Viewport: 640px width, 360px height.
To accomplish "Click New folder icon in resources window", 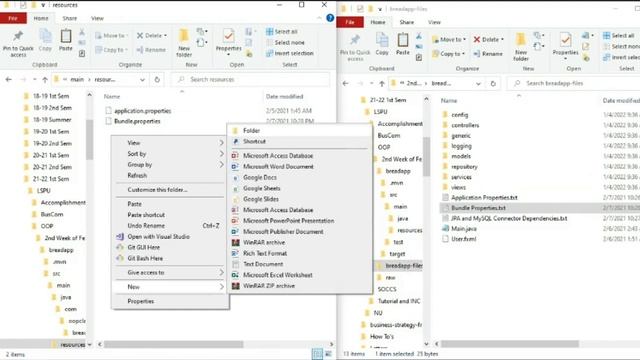I will (x=184, y=43).
